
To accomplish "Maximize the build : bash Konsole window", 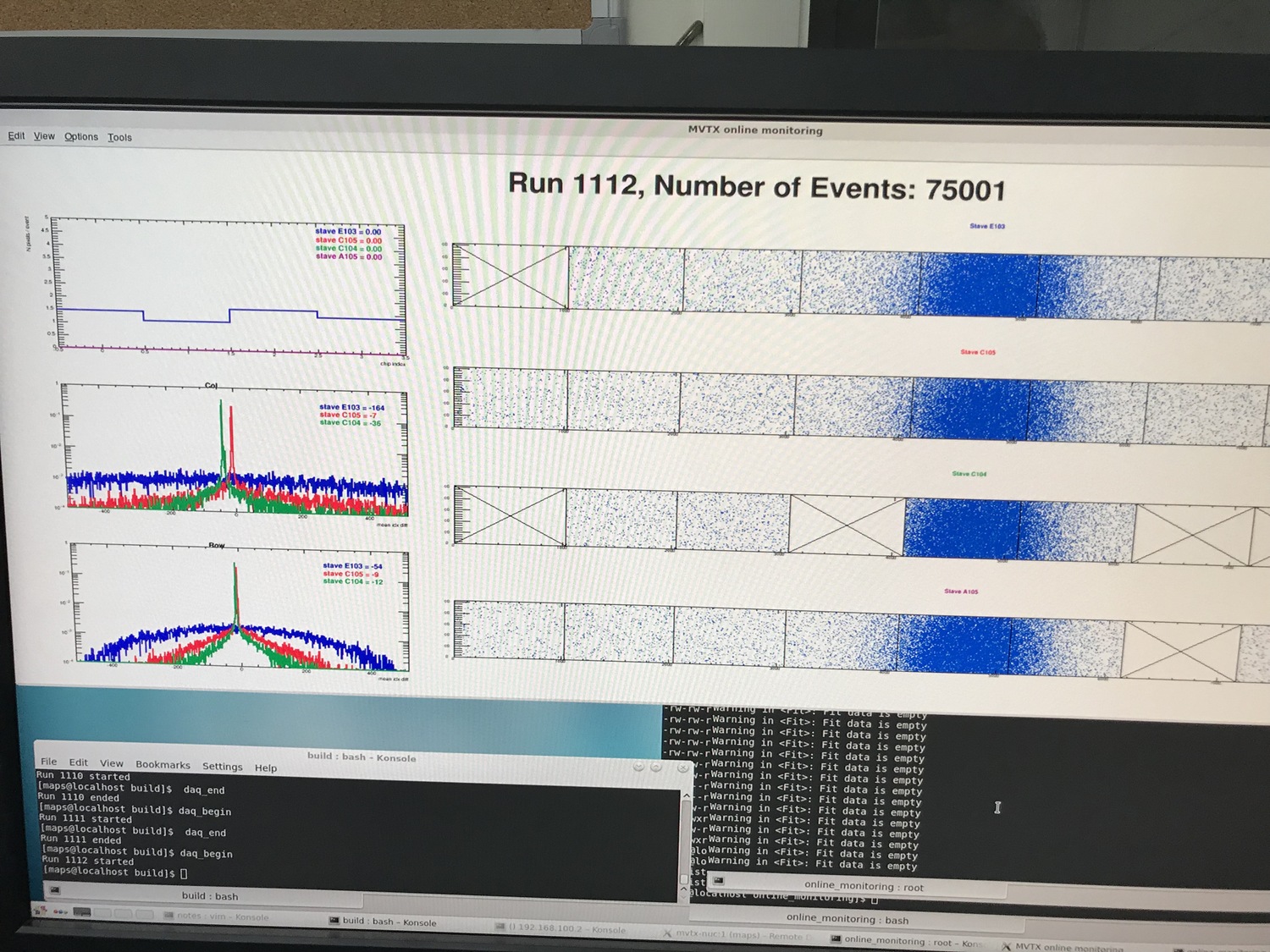I will tap(656, 767).
